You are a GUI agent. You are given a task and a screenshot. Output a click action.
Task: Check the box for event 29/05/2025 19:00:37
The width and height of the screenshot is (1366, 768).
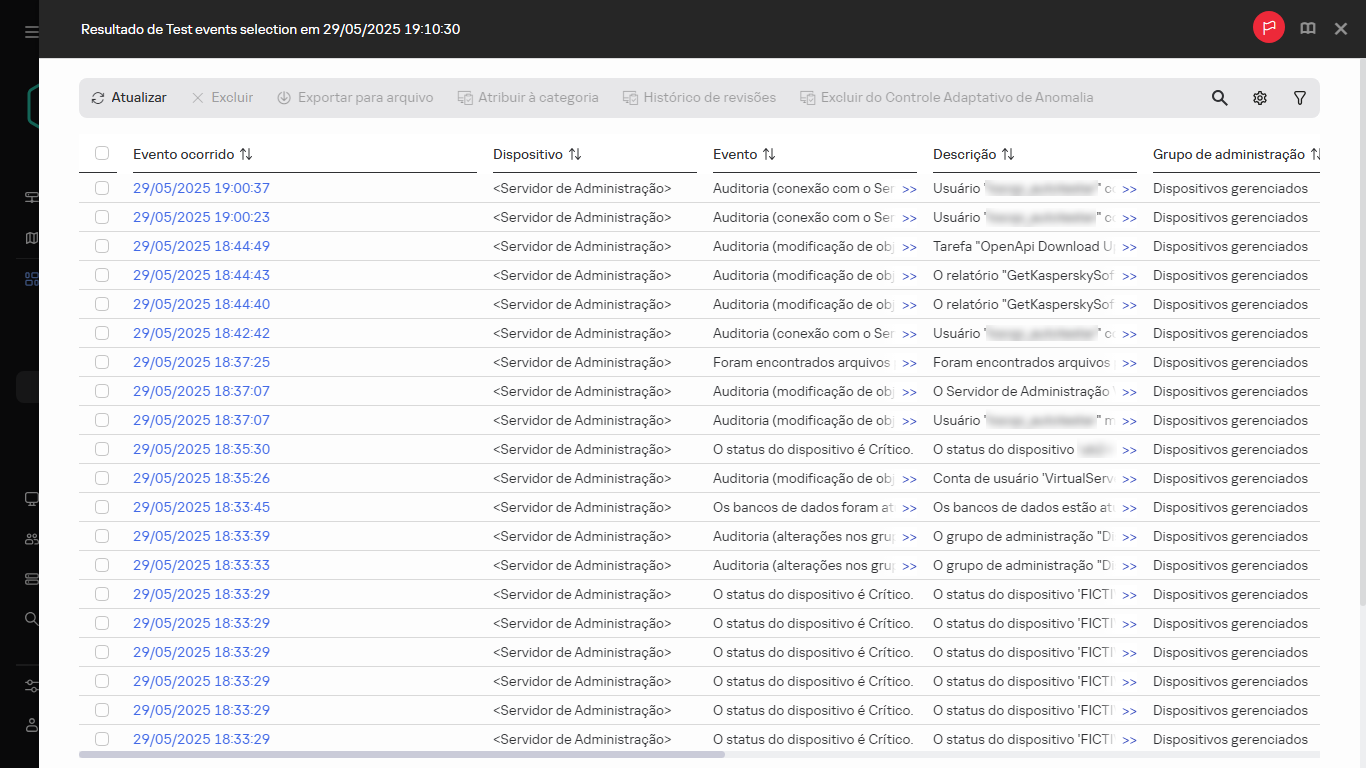102,188
